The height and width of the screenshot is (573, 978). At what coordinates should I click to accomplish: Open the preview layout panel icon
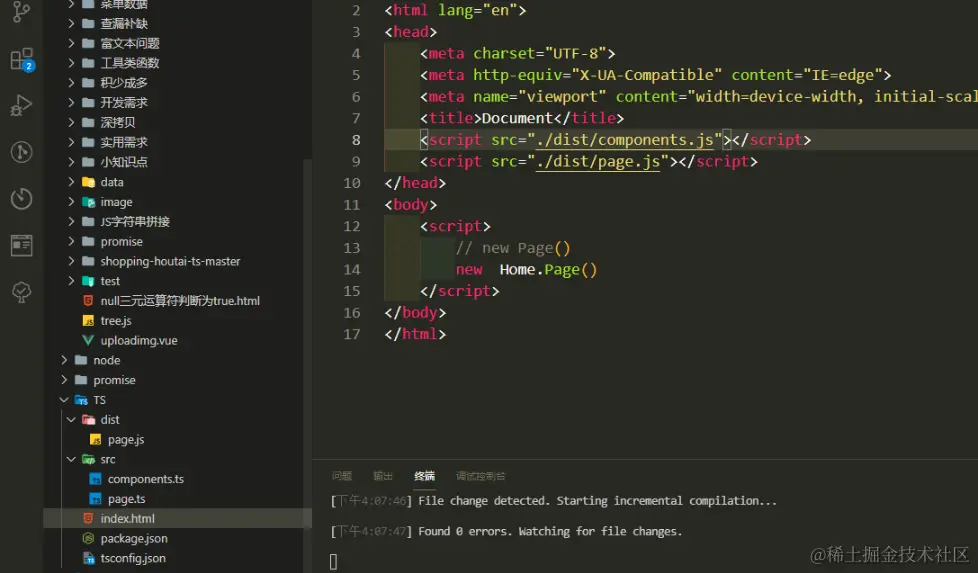pos(21,245)
